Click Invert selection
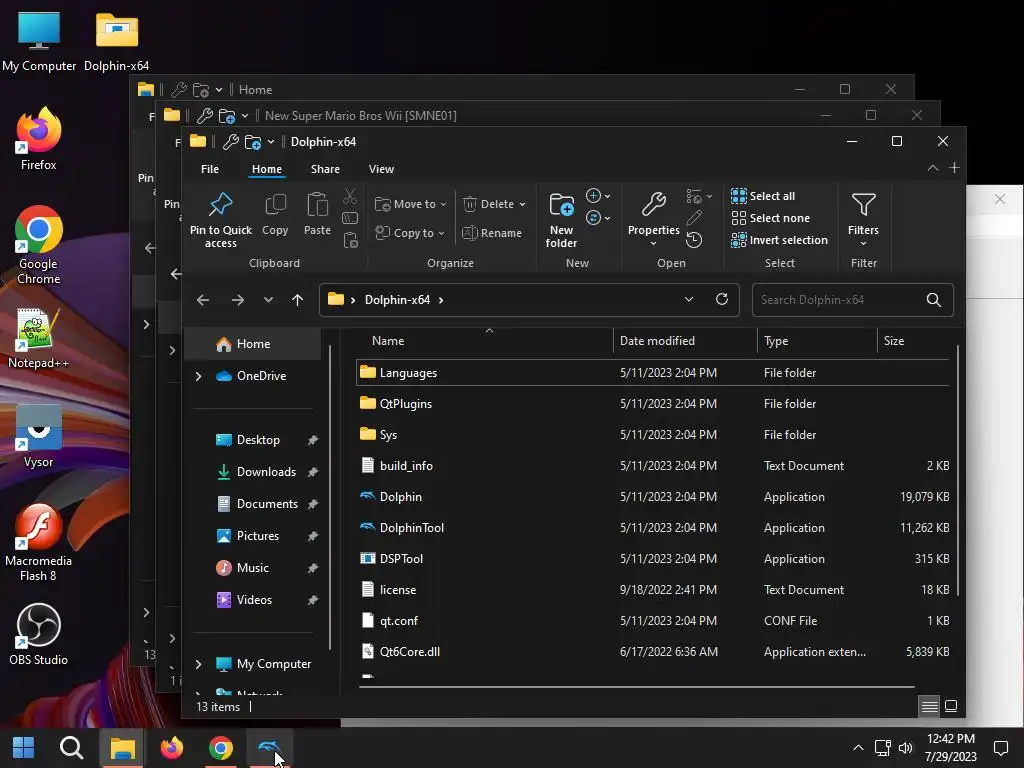1024x768 pixels. pos(779,240)
